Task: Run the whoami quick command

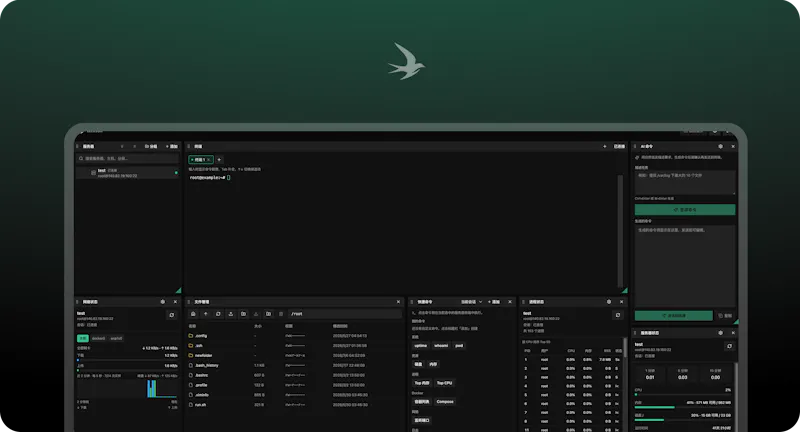Action: [x=441, y=346]
